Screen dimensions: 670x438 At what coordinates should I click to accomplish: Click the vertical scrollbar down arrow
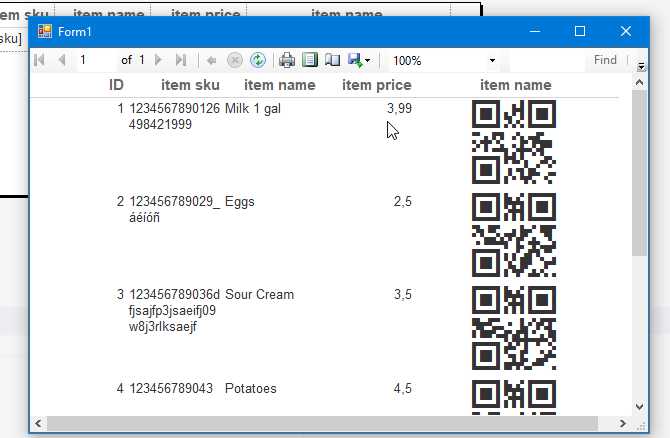pyautogui.click(x=639, y=407)
